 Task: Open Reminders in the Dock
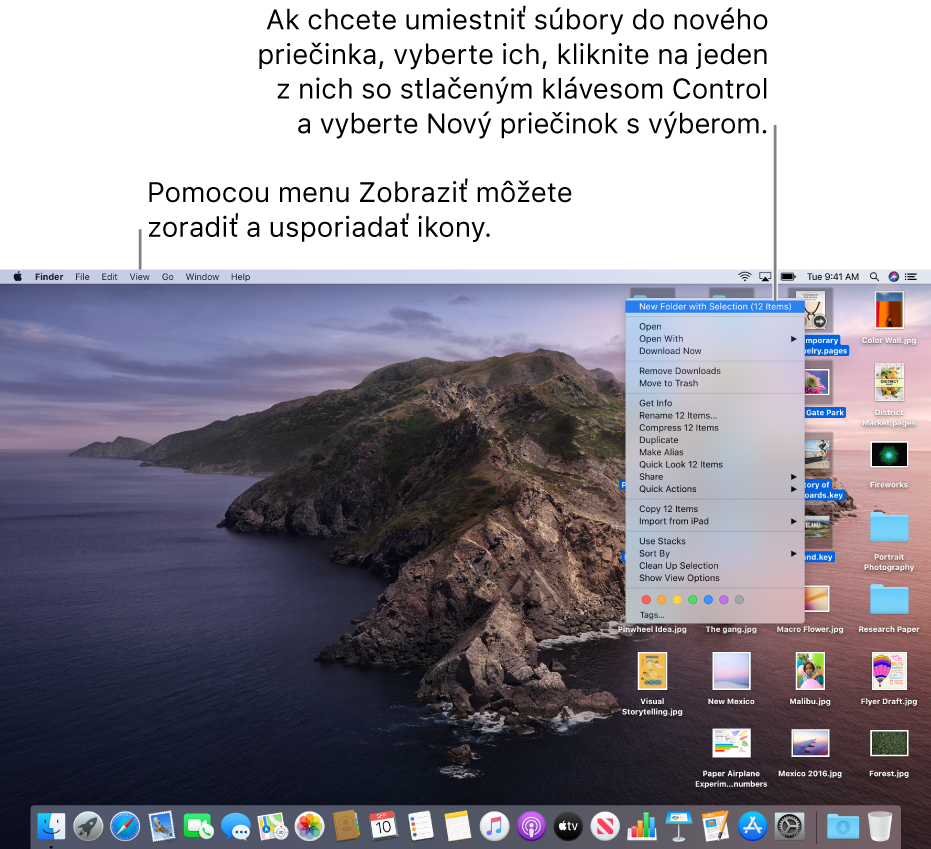coord(420,826)
